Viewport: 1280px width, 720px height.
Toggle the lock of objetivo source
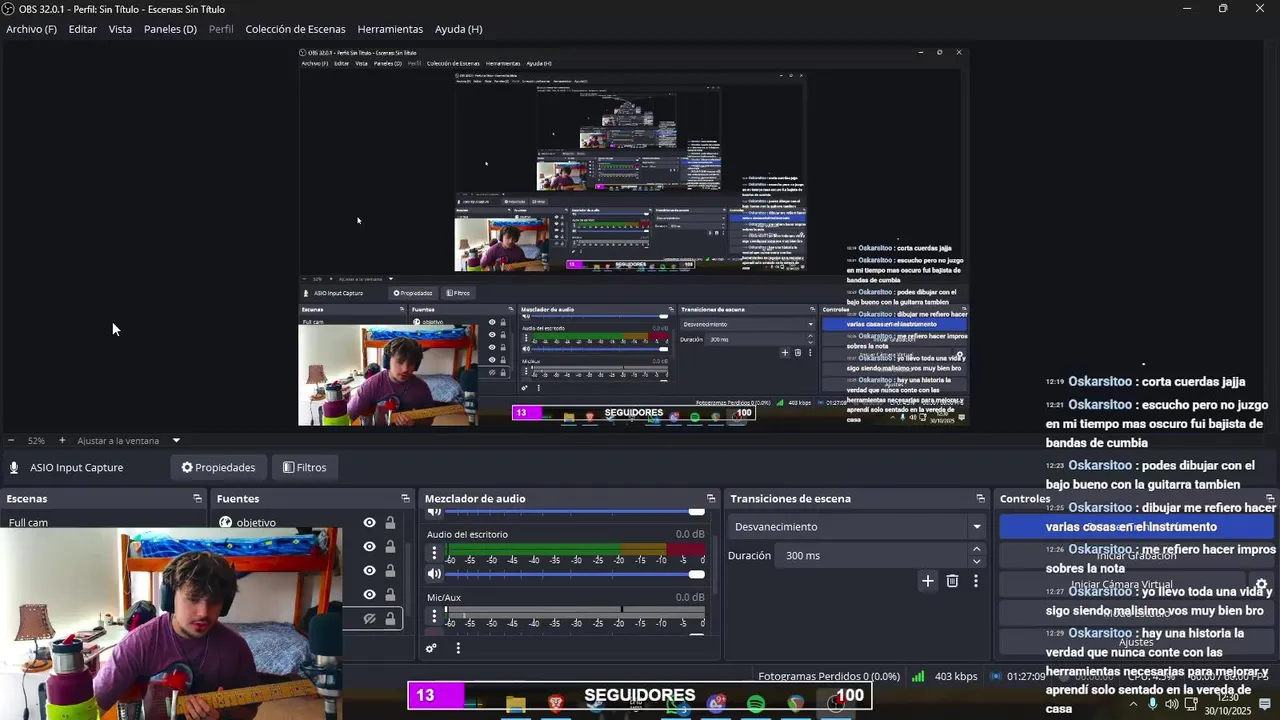tap(390, 522)
